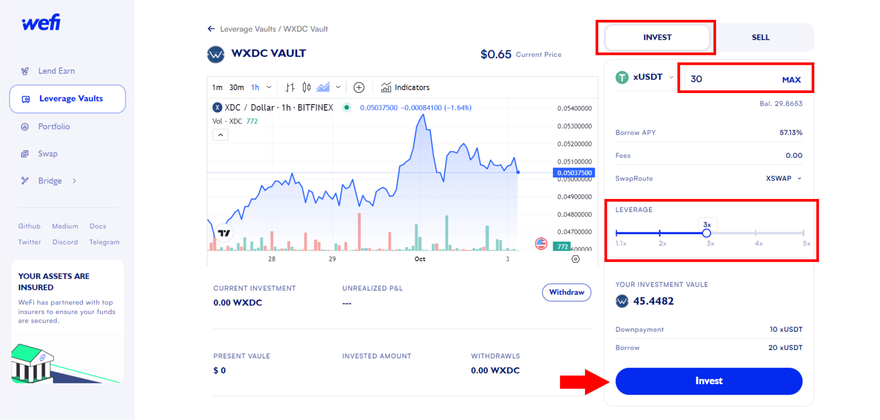Open the xUSDT token dropdown
This screenshot has height=420, width=880.
646,77
